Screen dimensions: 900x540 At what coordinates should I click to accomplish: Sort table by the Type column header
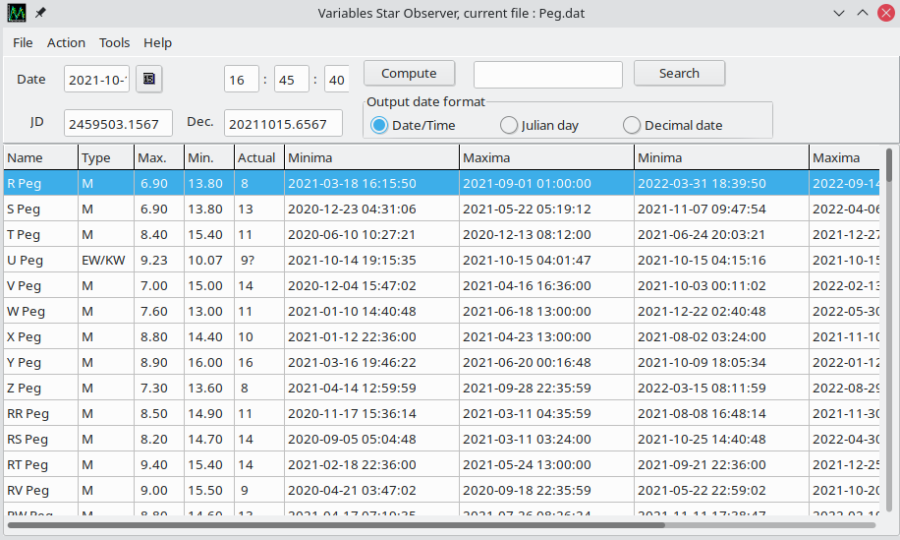click(106, 157)
